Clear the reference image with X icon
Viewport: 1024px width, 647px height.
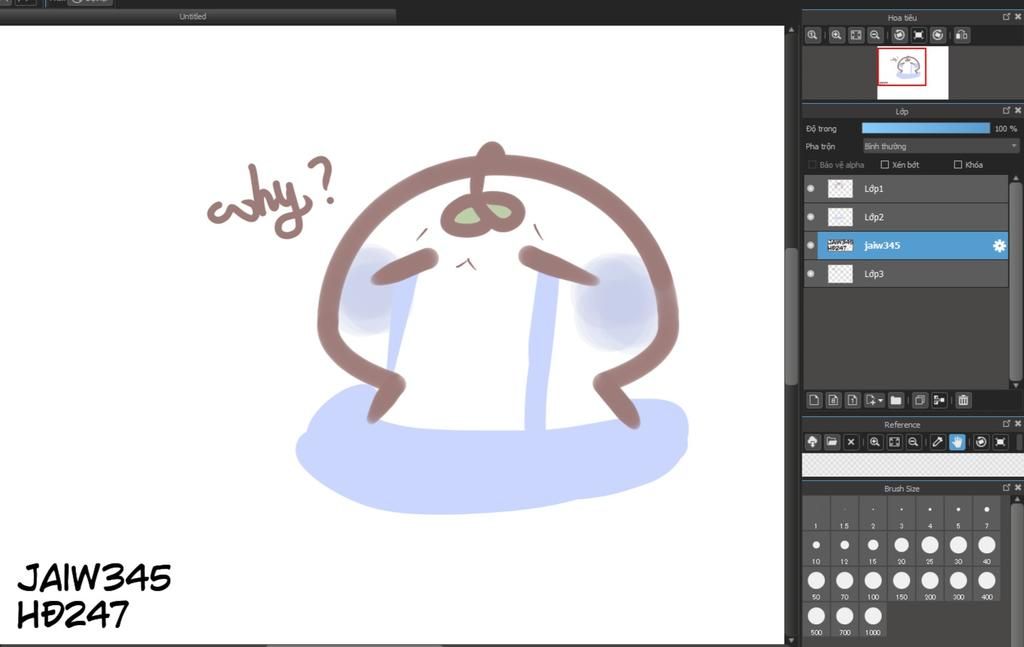point(851,442)
